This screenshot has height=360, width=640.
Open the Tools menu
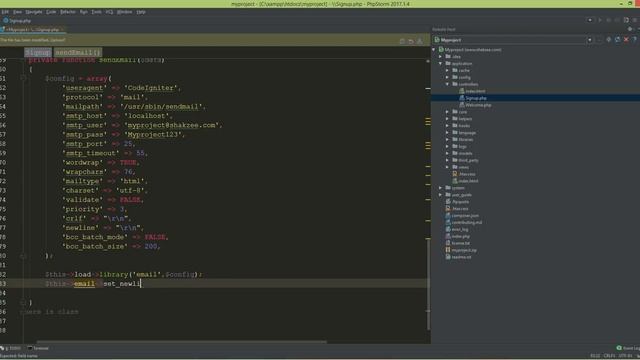(x=96, y=12)
